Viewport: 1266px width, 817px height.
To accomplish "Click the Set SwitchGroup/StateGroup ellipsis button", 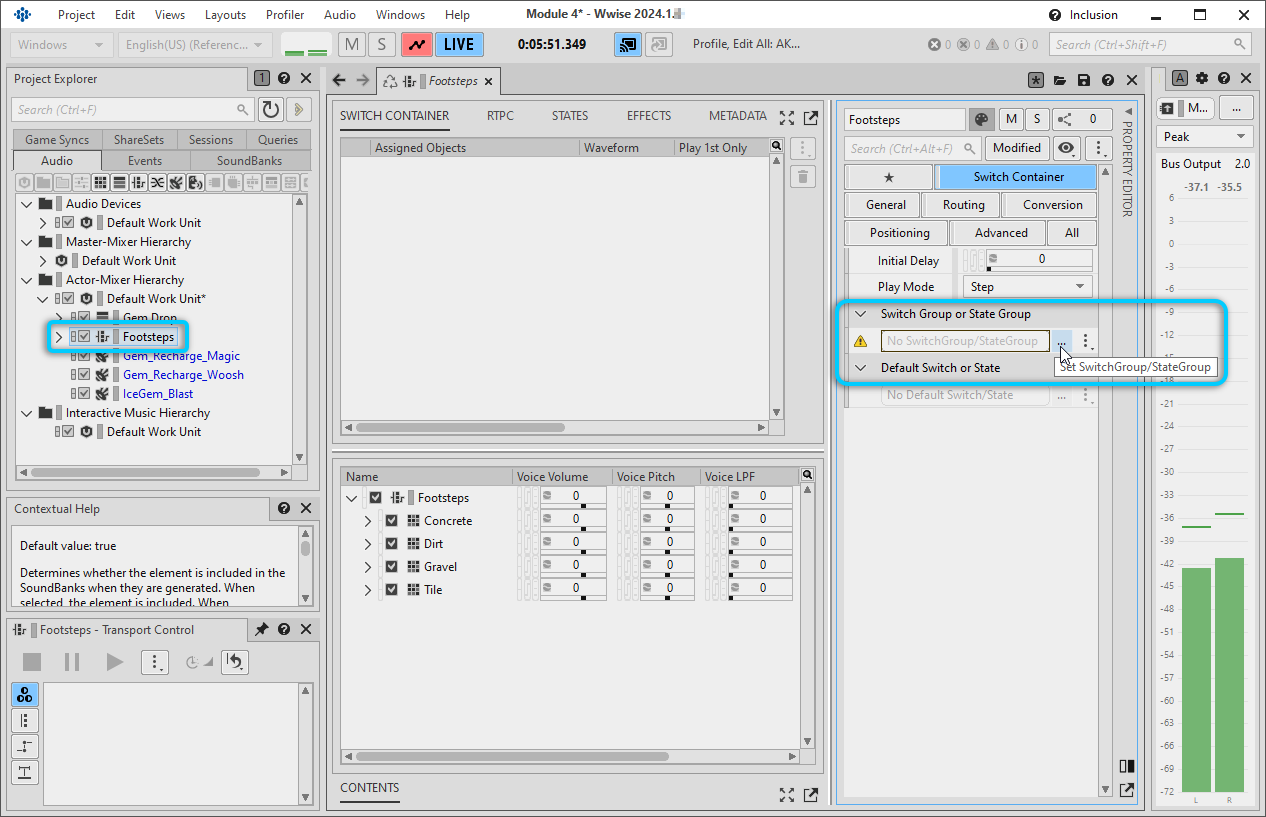I will click(1061, 342).
